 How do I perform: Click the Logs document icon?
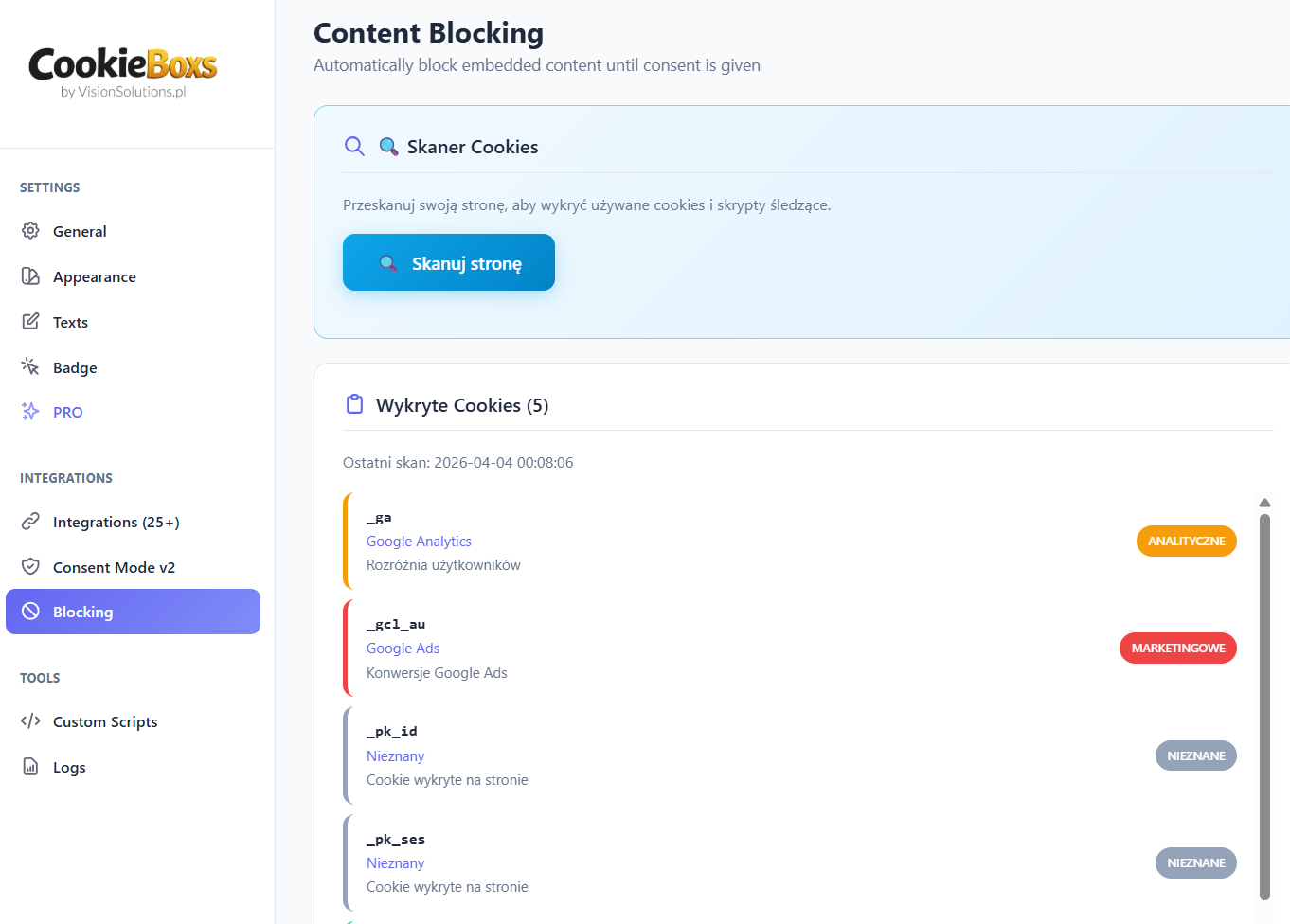pyautogui.click(x=30, y=767)
